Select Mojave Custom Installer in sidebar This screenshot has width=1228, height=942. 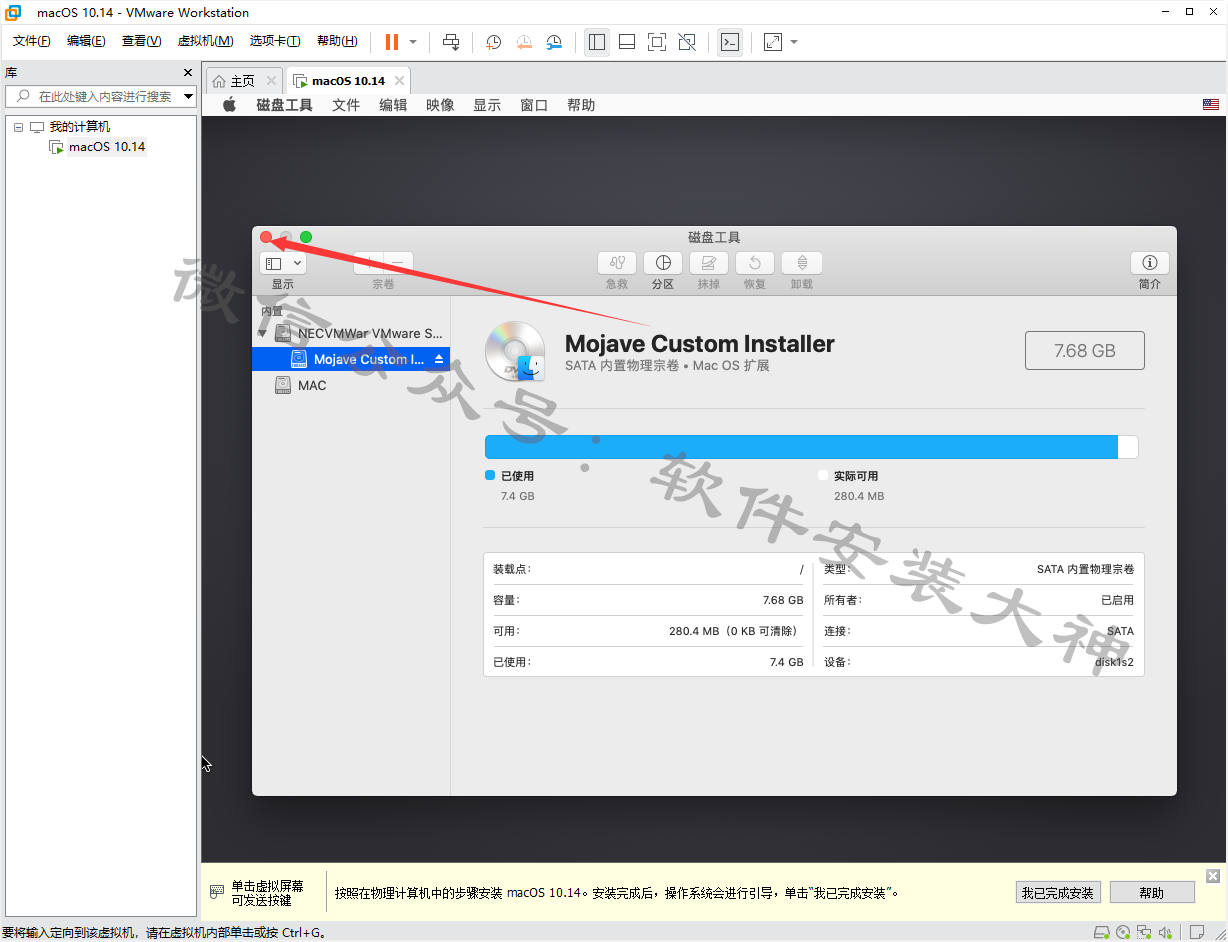(x=351, y=359)
